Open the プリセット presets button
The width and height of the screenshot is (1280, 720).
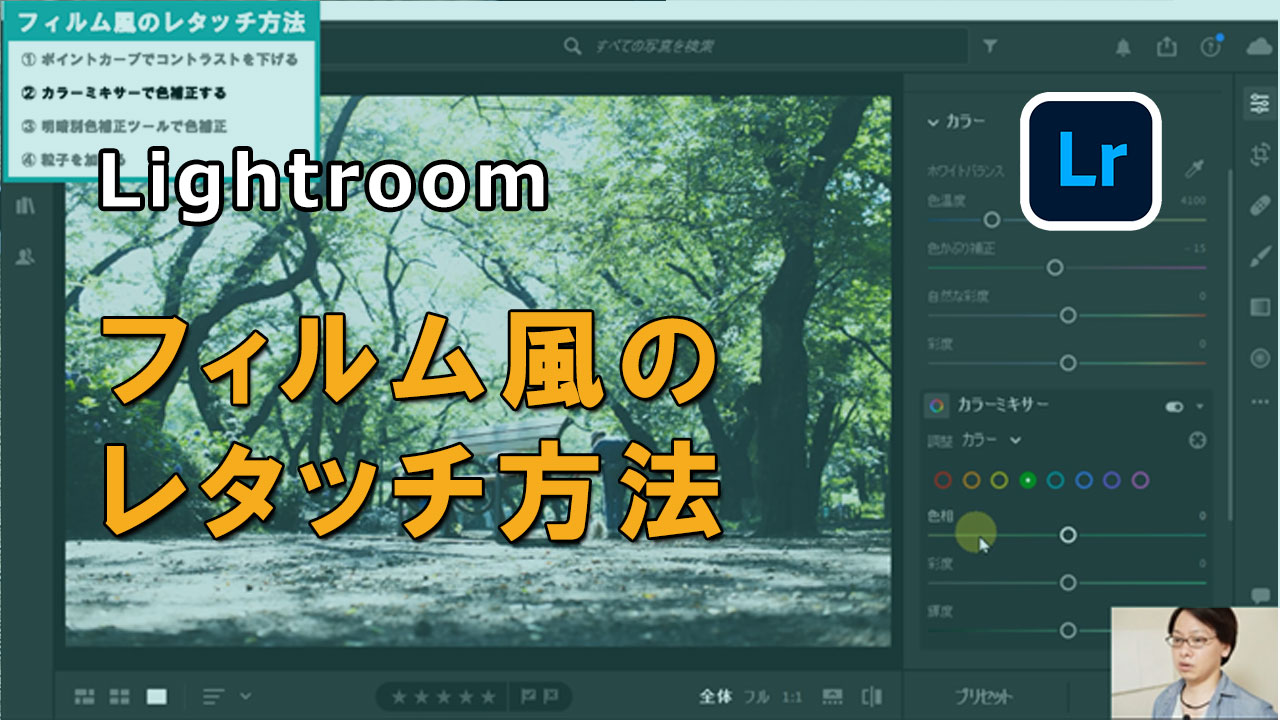(983, 697)
